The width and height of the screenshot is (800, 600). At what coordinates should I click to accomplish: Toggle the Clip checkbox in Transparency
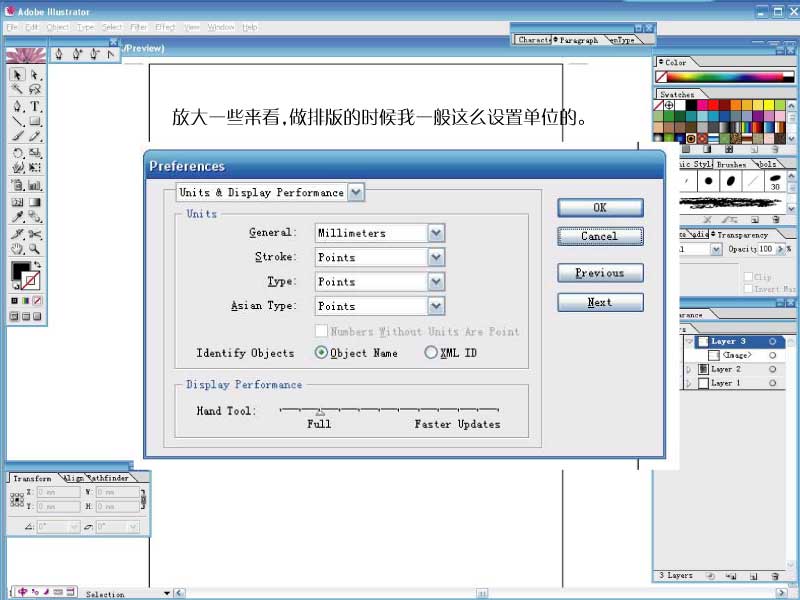(748, 277)
